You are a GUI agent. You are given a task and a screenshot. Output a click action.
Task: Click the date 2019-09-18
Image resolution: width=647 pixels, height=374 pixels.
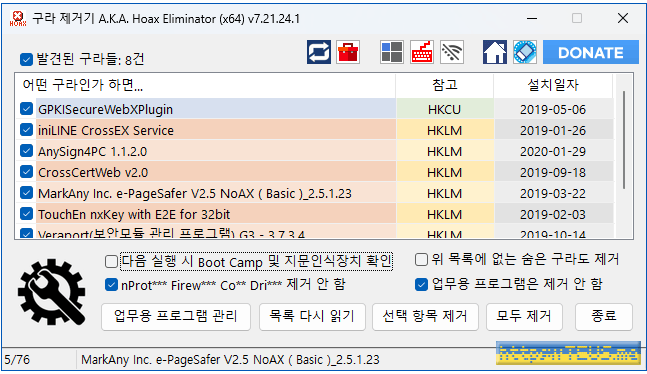(553, 173)
